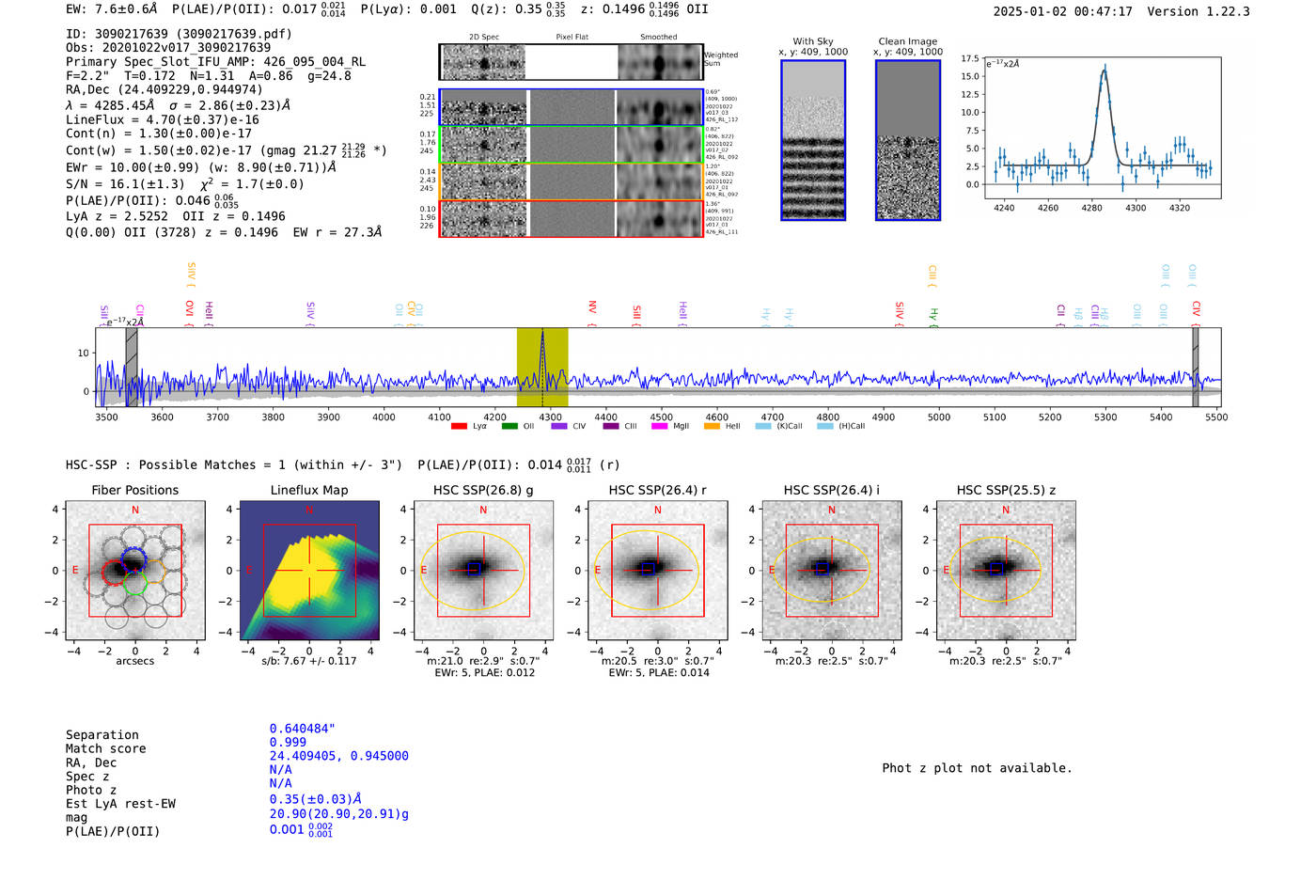1316x896 pixels.
Task: Click the EWr = 10.00(±0.99) line
Action: tap(201, 167)
